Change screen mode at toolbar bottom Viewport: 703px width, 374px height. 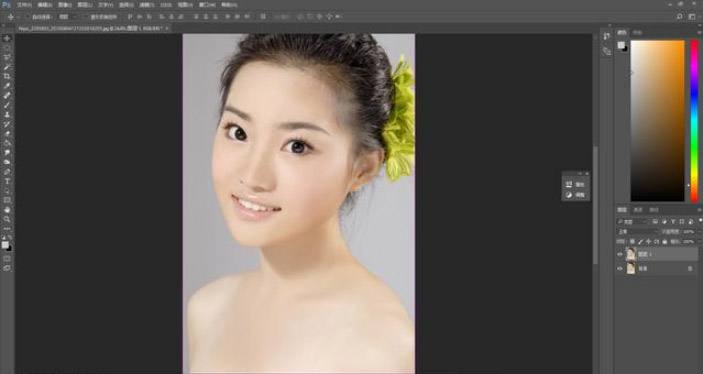(7, 268)
